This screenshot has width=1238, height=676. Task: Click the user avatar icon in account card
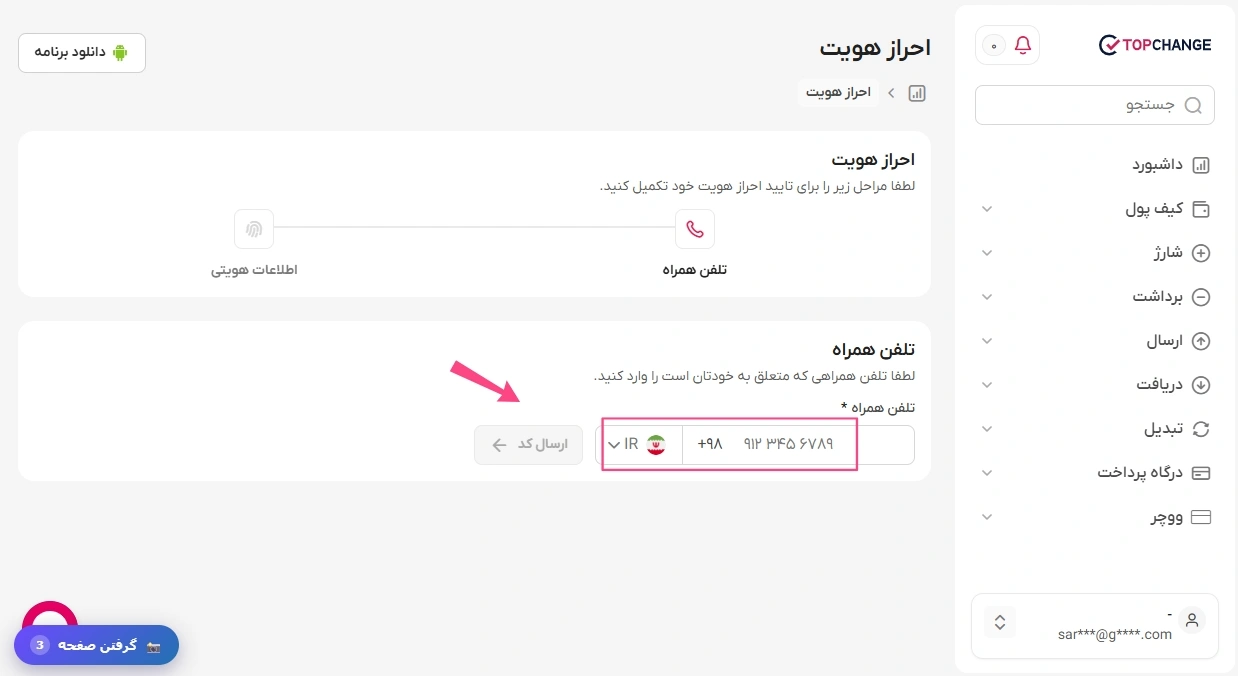1191,620
